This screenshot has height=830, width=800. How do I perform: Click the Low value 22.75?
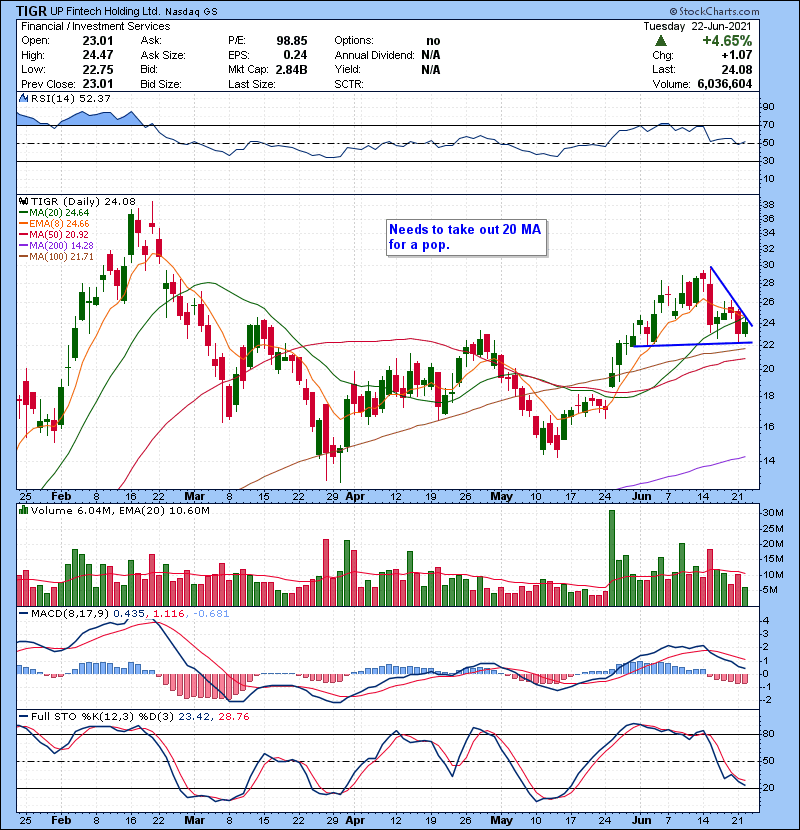[x=98, y=69]
